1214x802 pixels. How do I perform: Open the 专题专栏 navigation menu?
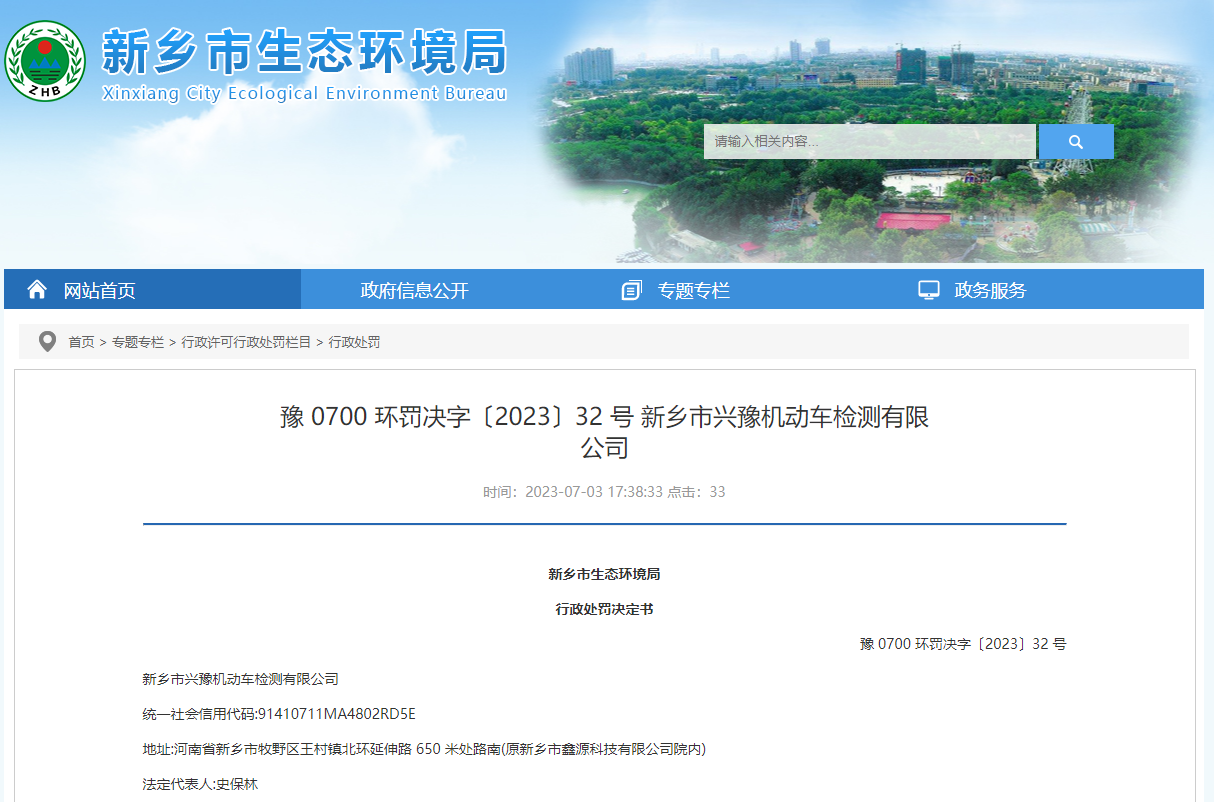694,291
